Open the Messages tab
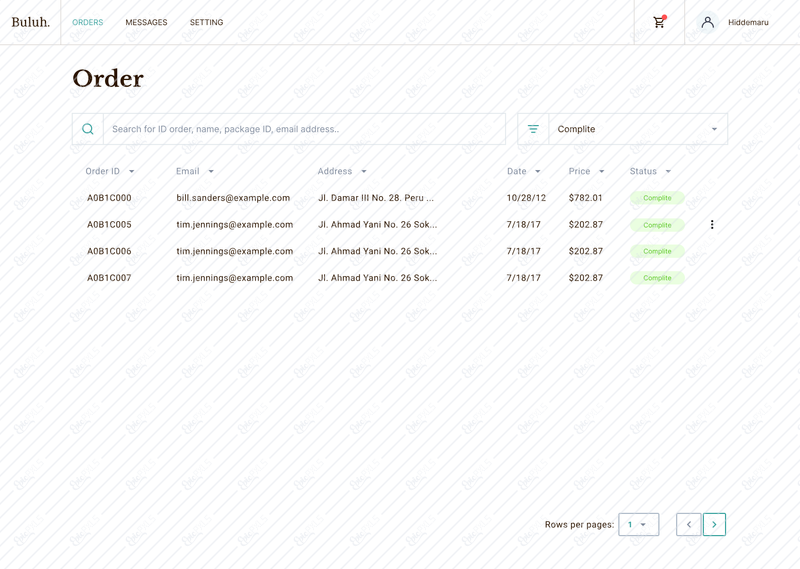The width and height of the screenshot is (800, 569). coord(146,22)
